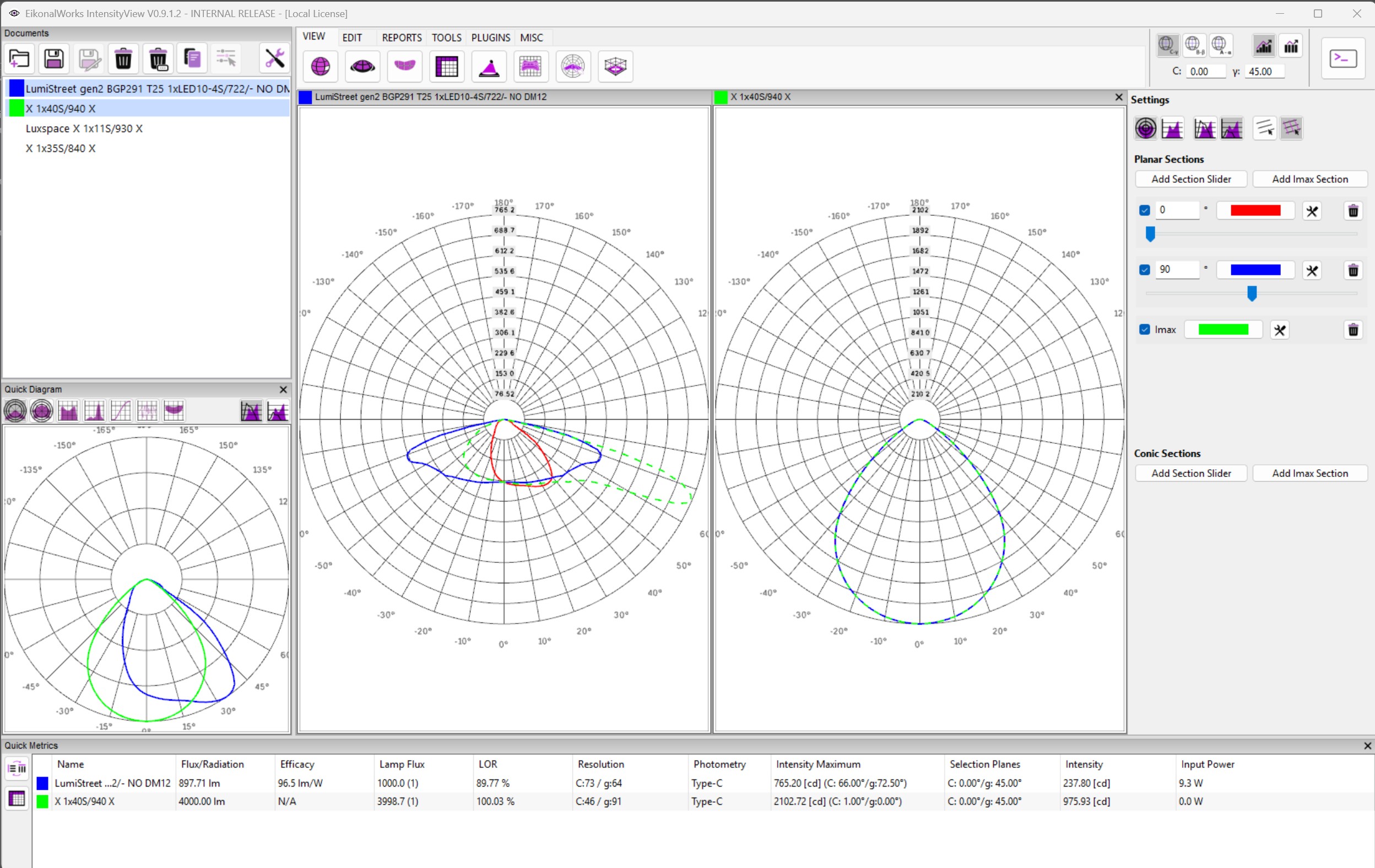Screen dimensions: 1375x868
Task: Click the 3D wireframe box view icon
Action: [615, 66]
